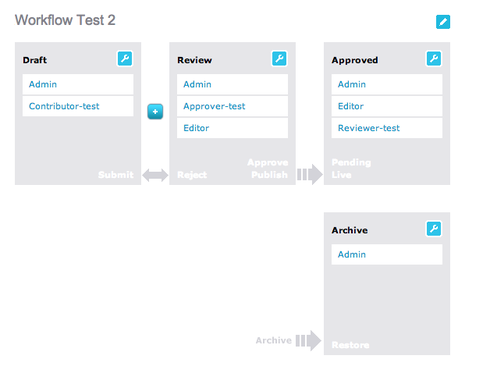Select Admin role in Archive step
This screenshot has width=490, height=384.
387,254
